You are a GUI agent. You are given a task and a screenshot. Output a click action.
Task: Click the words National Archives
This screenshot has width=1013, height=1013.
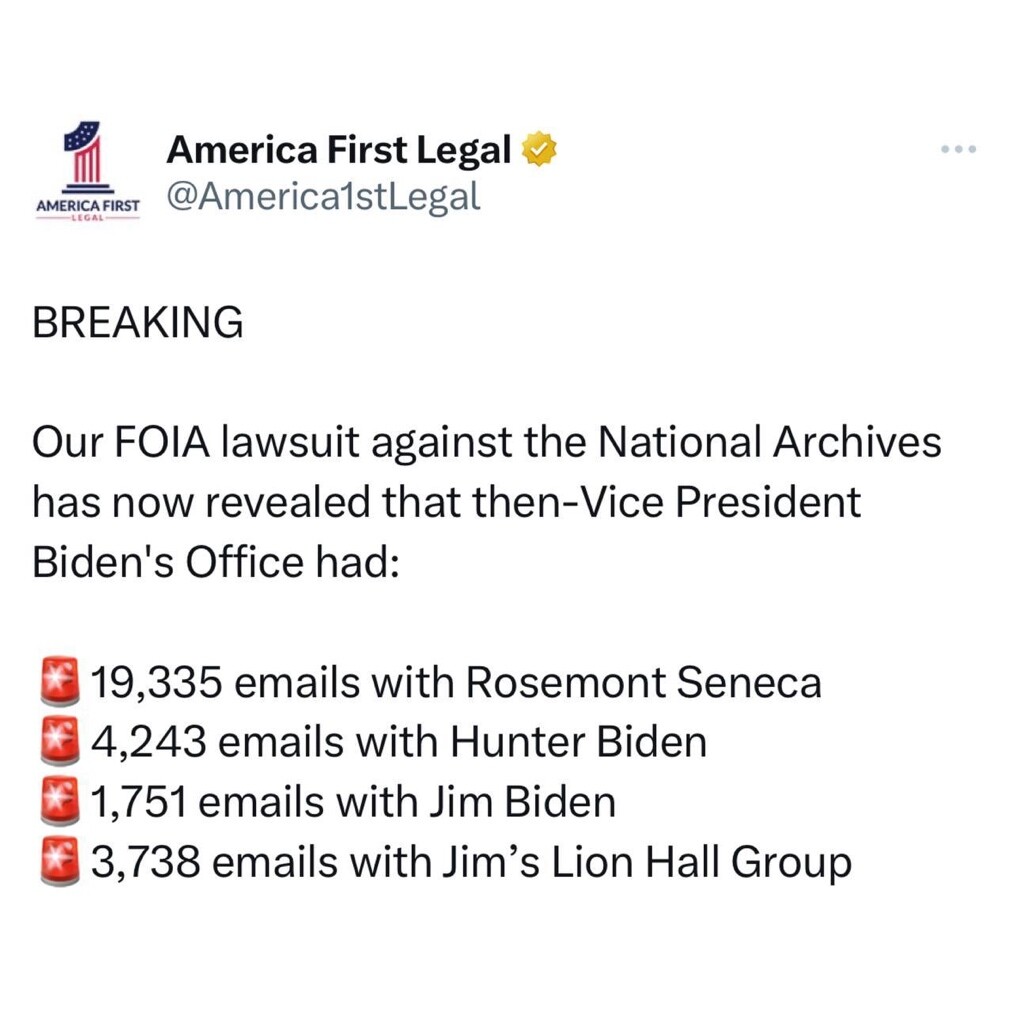coord(769,442)
